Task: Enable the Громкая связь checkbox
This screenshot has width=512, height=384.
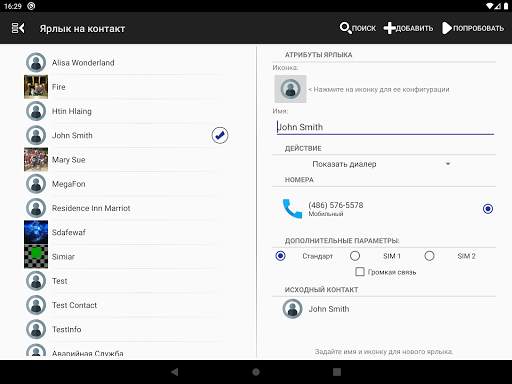Action: [x=360, y=272]
